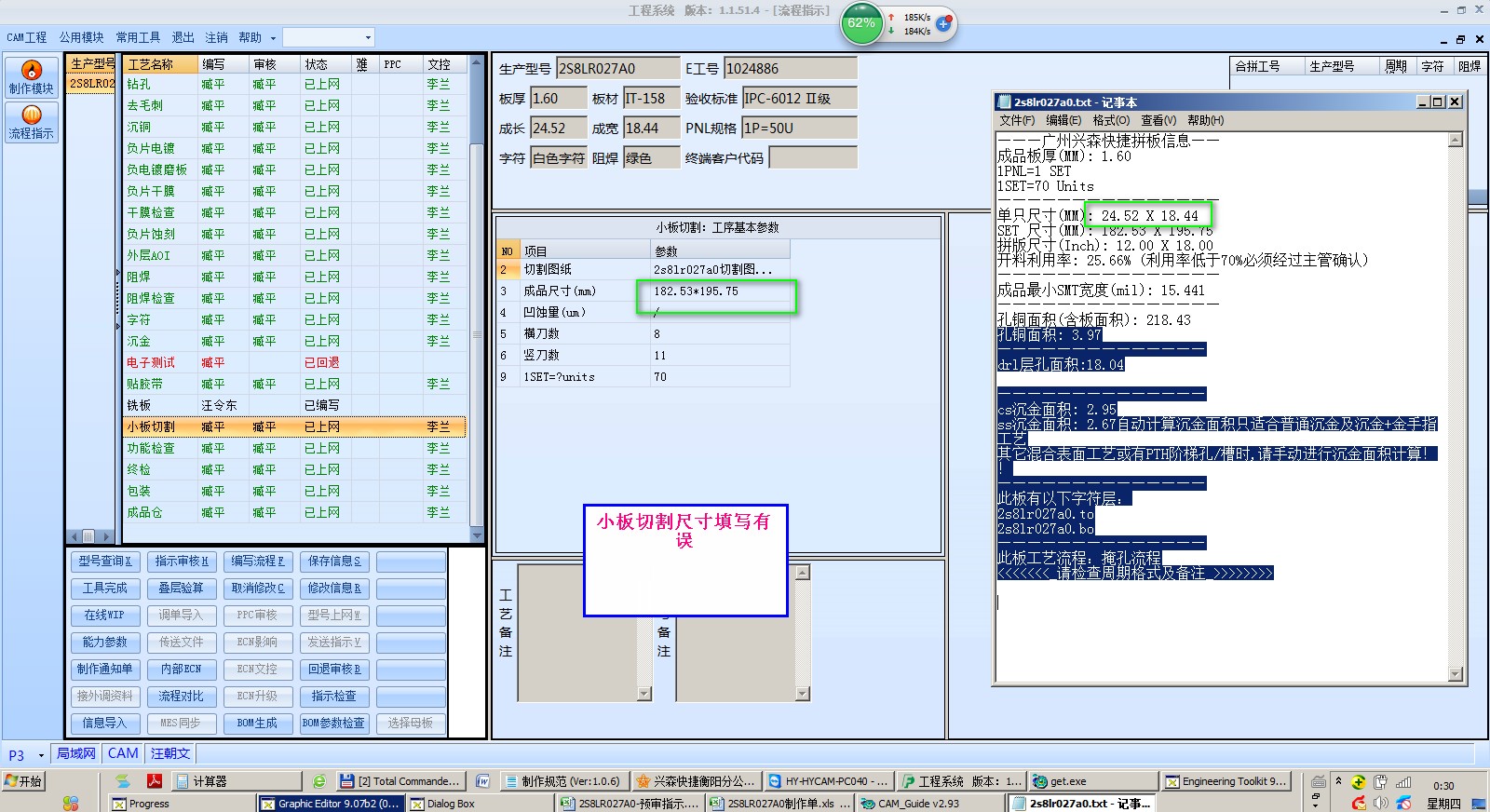Open the 公用模块 menu
The image size is (1490, 812).
tap(82, 37)
